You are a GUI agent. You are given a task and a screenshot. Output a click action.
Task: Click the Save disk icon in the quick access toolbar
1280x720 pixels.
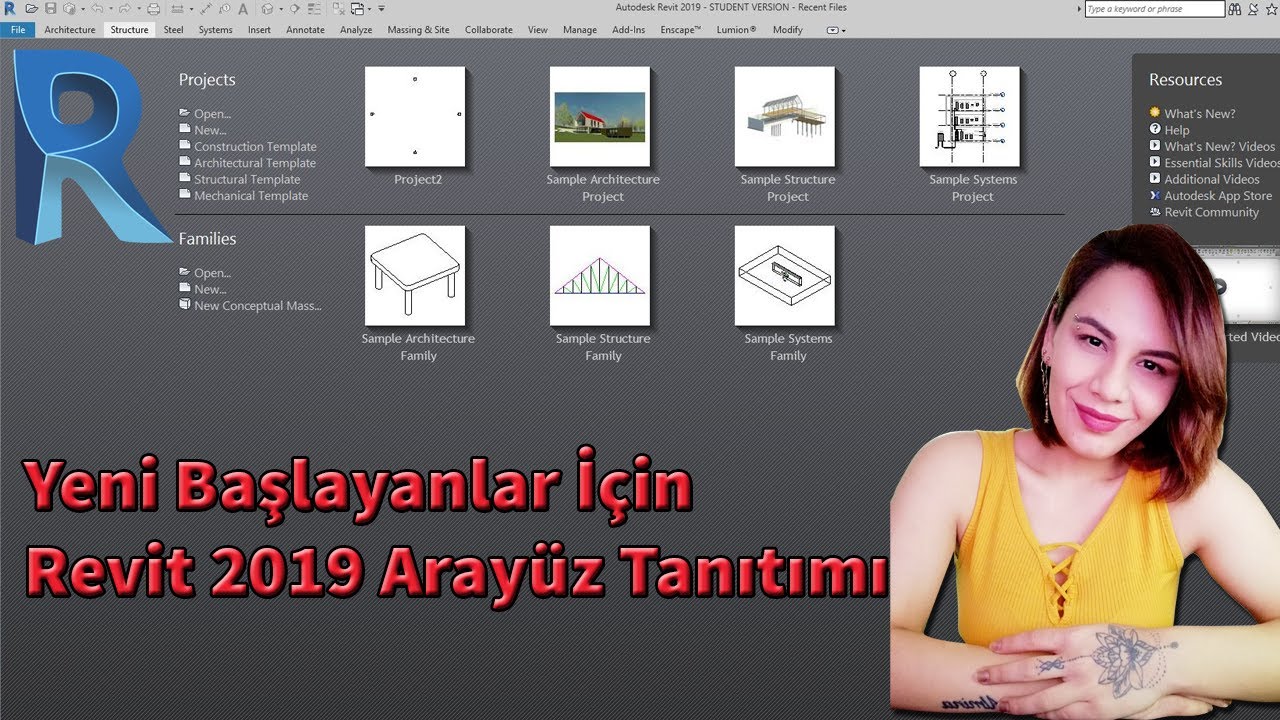tap(50, 8)
